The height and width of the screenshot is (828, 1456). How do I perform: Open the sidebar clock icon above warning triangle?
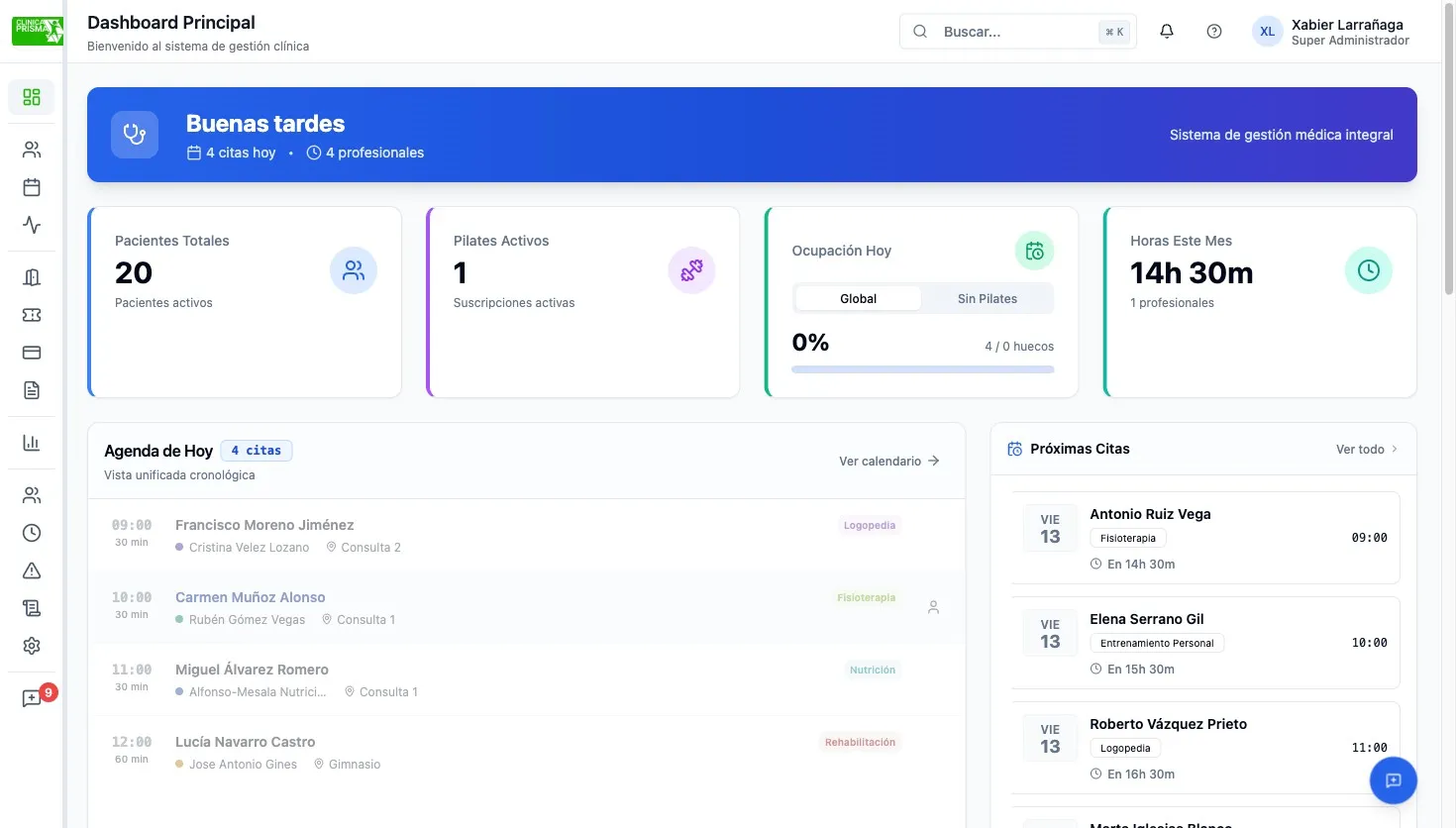(32, 533)
